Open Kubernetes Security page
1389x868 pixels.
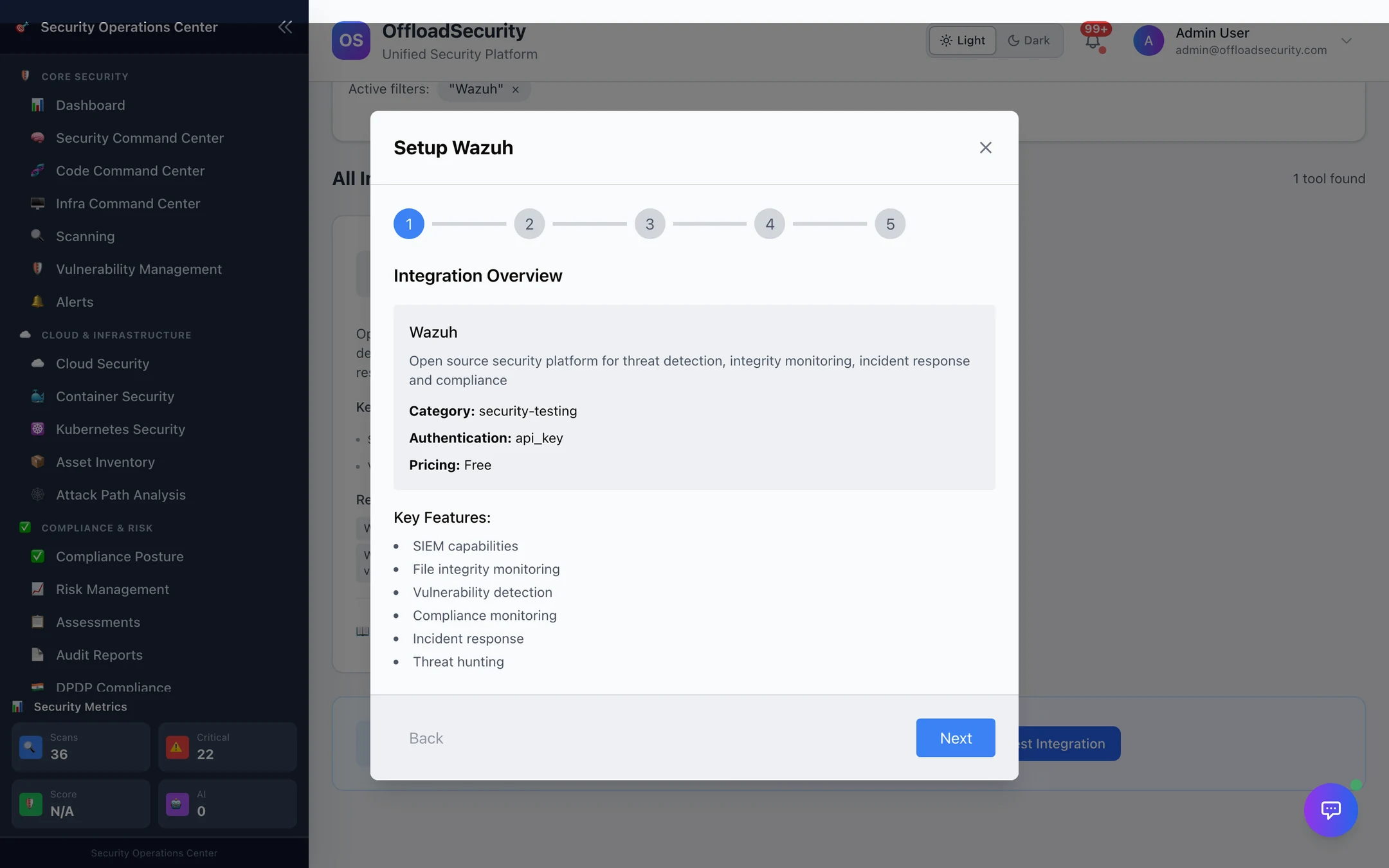[x=120, y=429]
